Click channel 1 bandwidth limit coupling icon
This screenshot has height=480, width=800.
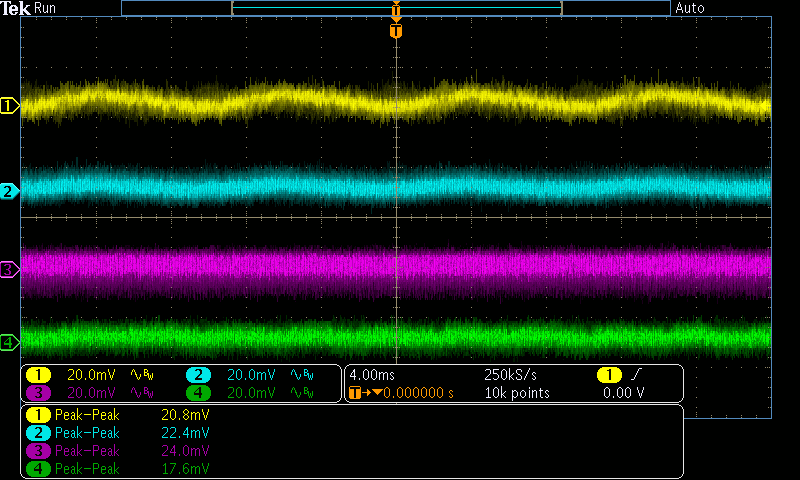[142, 375]
